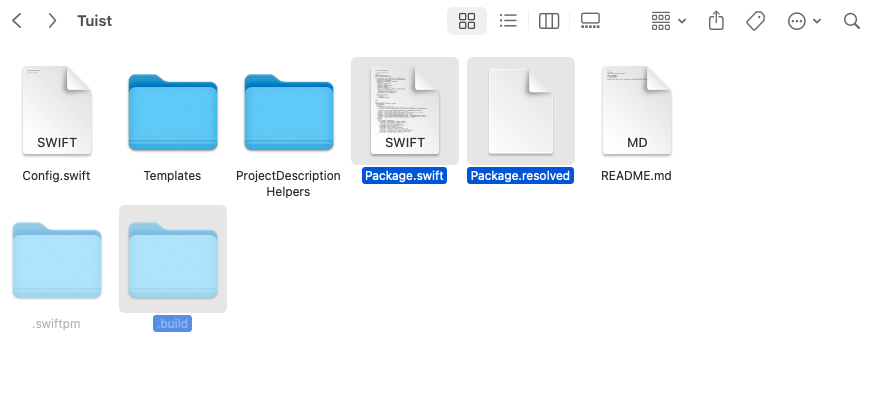Click the Share toolbar icon
Image resolution: width=875 pixels, height=400 pixels.
pos(716,21)
